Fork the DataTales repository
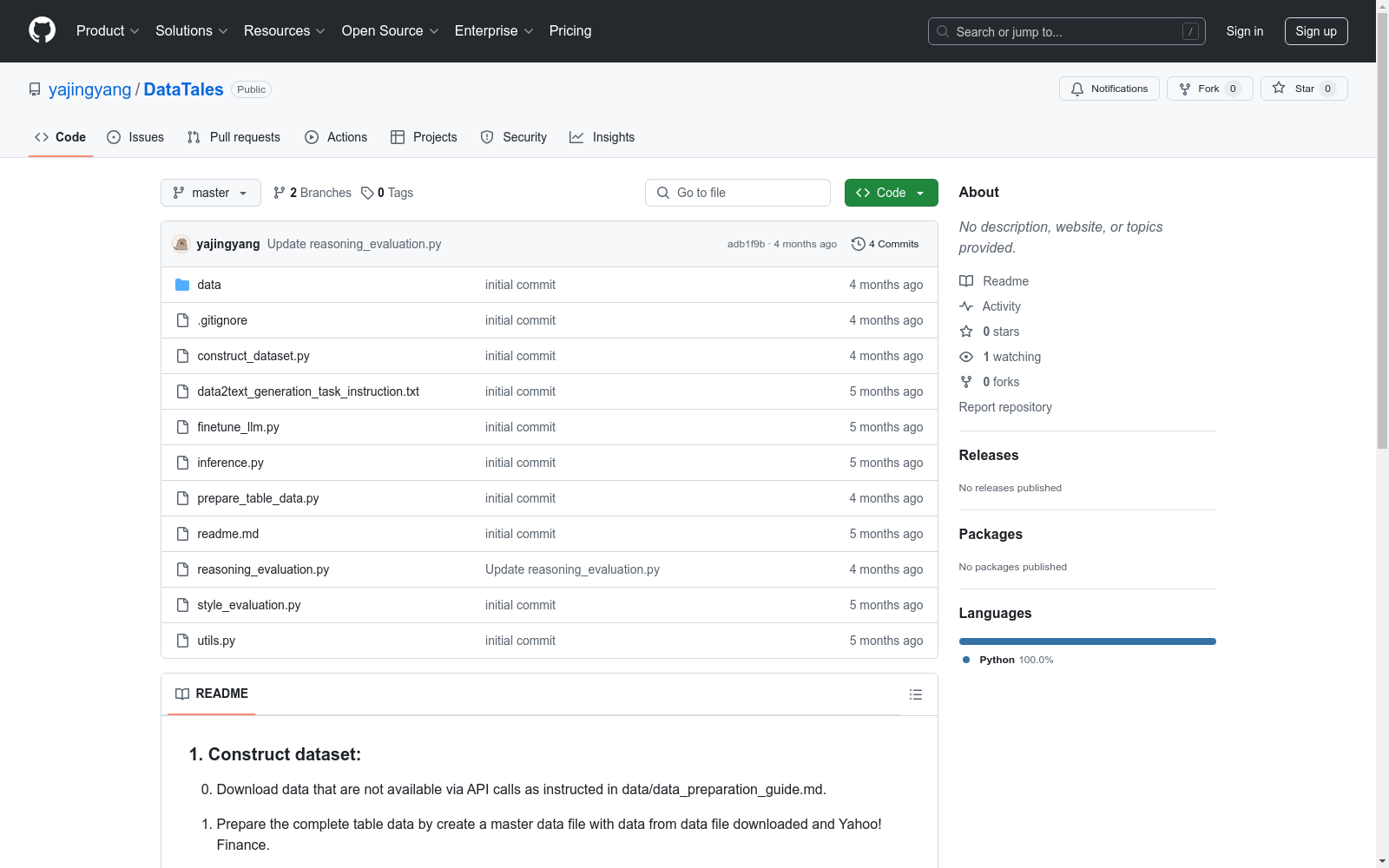This screenshot has height=868, width=1389. [x=1208, y=89]
